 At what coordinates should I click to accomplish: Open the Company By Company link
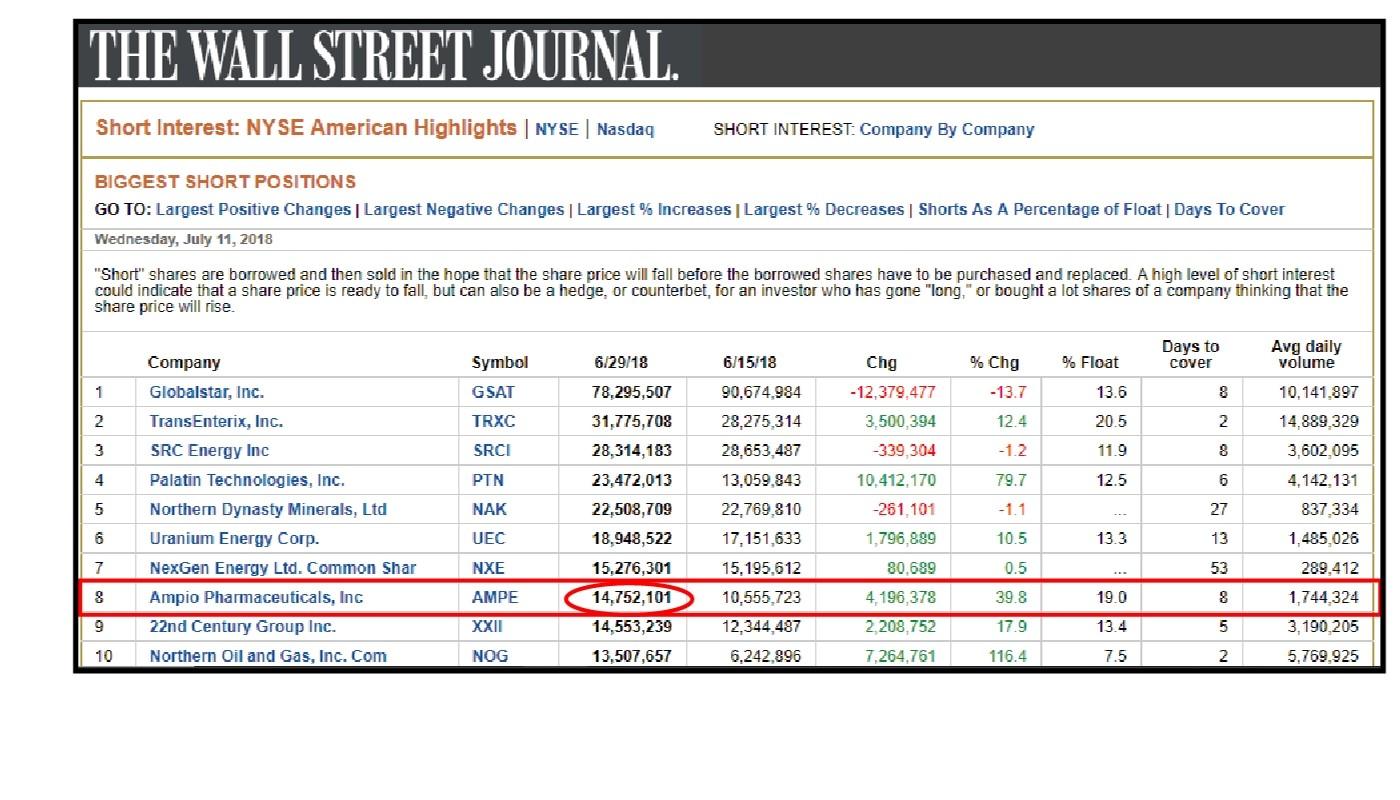(x=946, y=129)
